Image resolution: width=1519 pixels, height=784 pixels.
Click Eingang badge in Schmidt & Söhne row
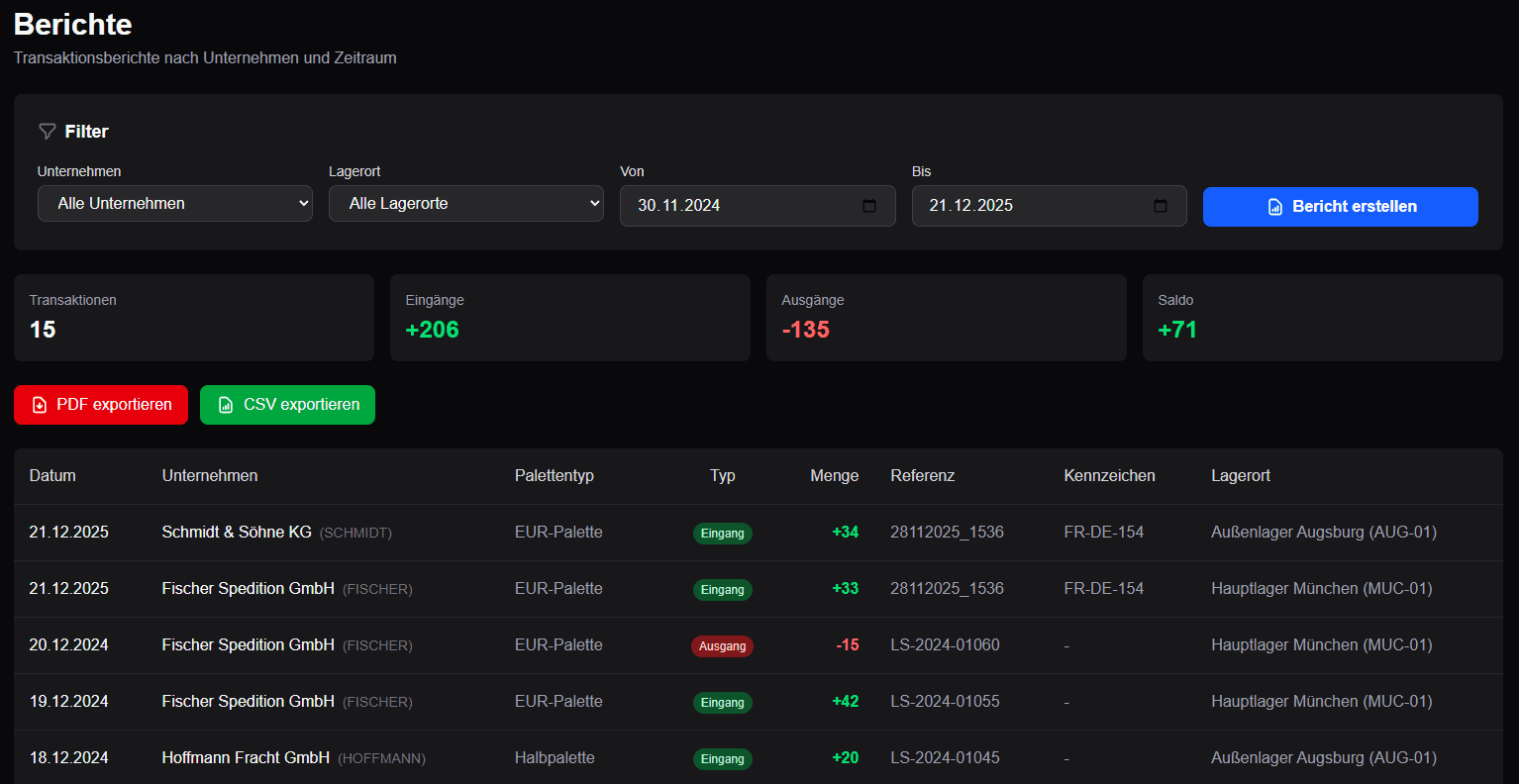coord(722,534)
